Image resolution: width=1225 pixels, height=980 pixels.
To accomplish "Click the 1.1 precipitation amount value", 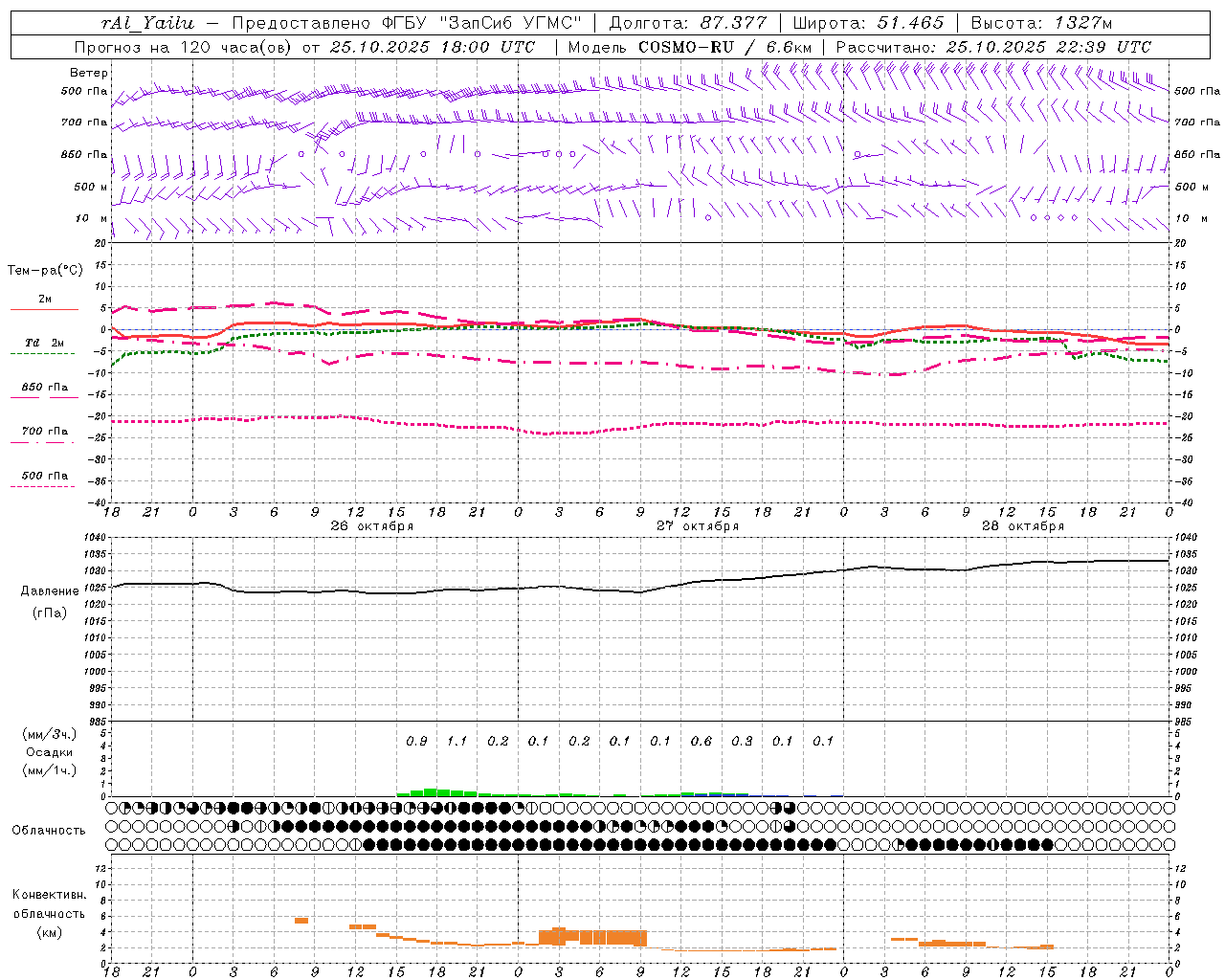I will tap(457, 741).
